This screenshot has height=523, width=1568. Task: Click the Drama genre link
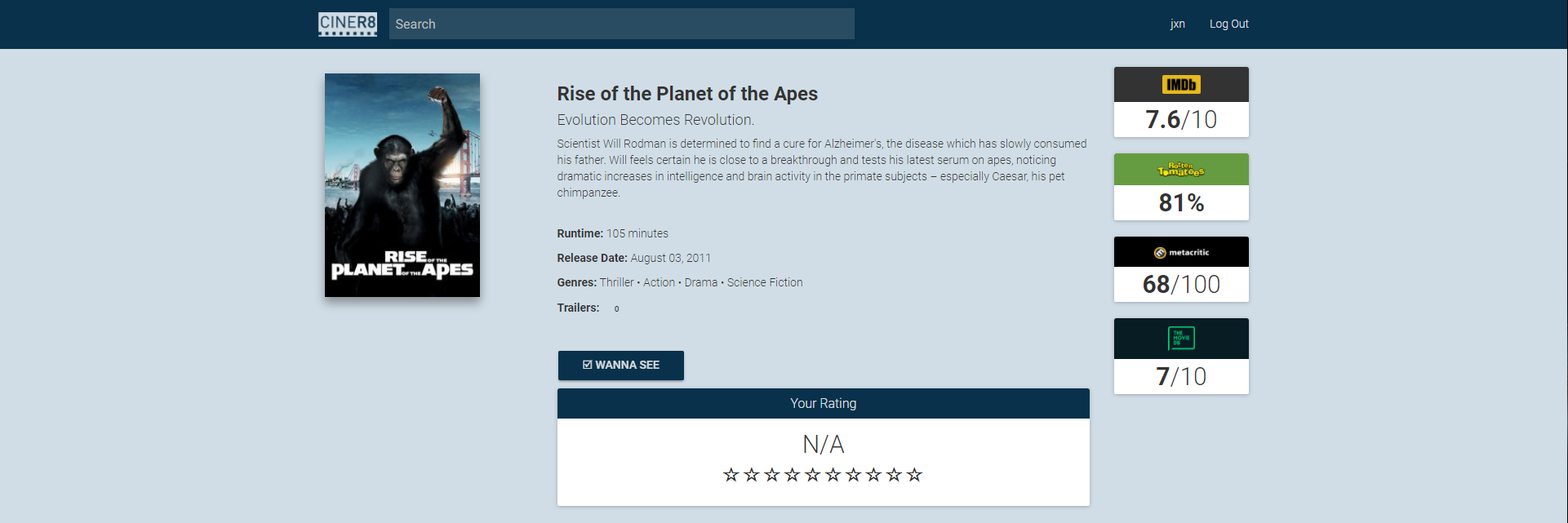tap(700, 282)
